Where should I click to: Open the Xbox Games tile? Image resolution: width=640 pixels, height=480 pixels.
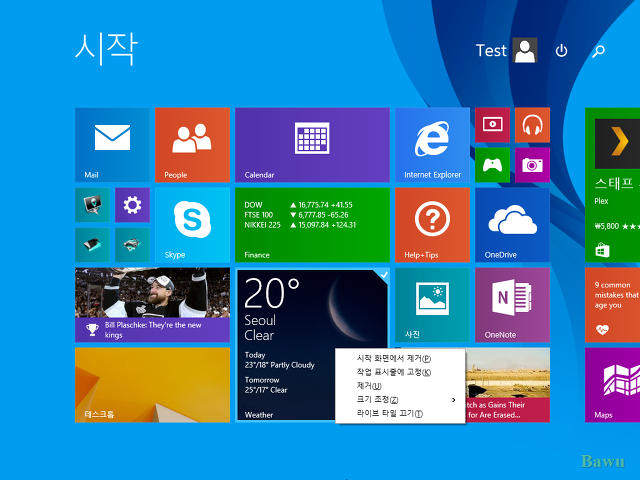(x=492, y=164)
